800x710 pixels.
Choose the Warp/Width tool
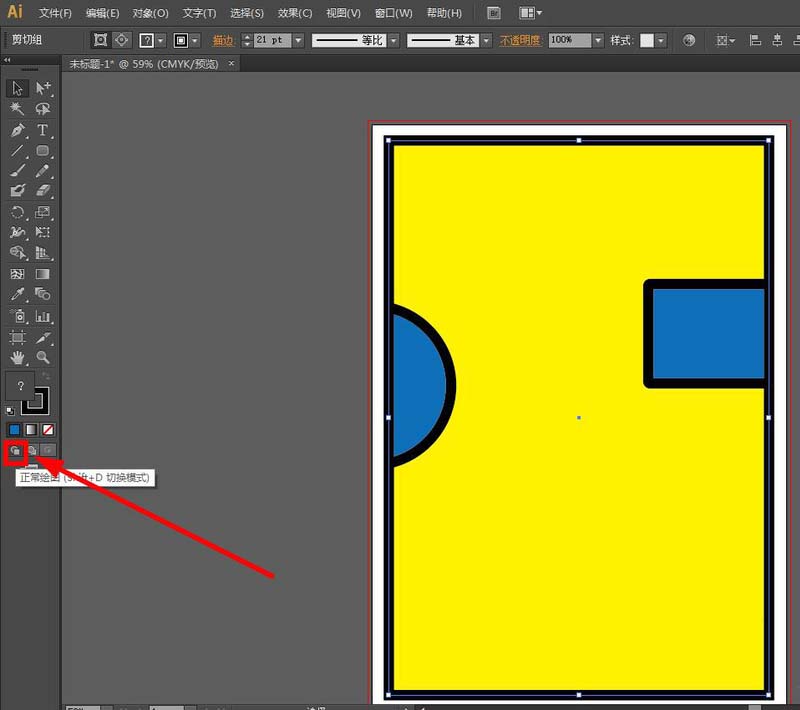pyautogui.click(x=17, y=233)
